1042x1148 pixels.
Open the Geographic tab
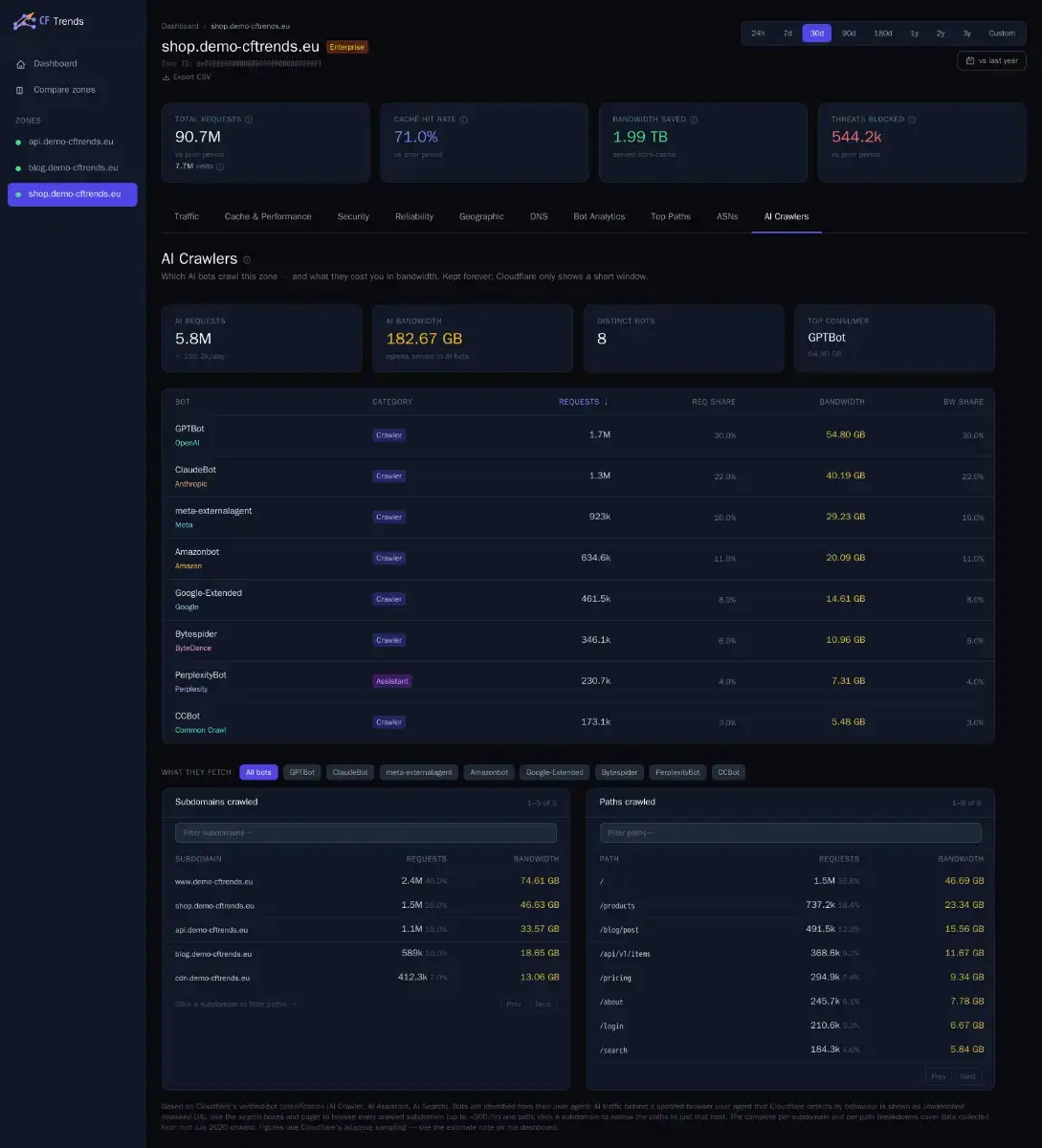[481, 216]
